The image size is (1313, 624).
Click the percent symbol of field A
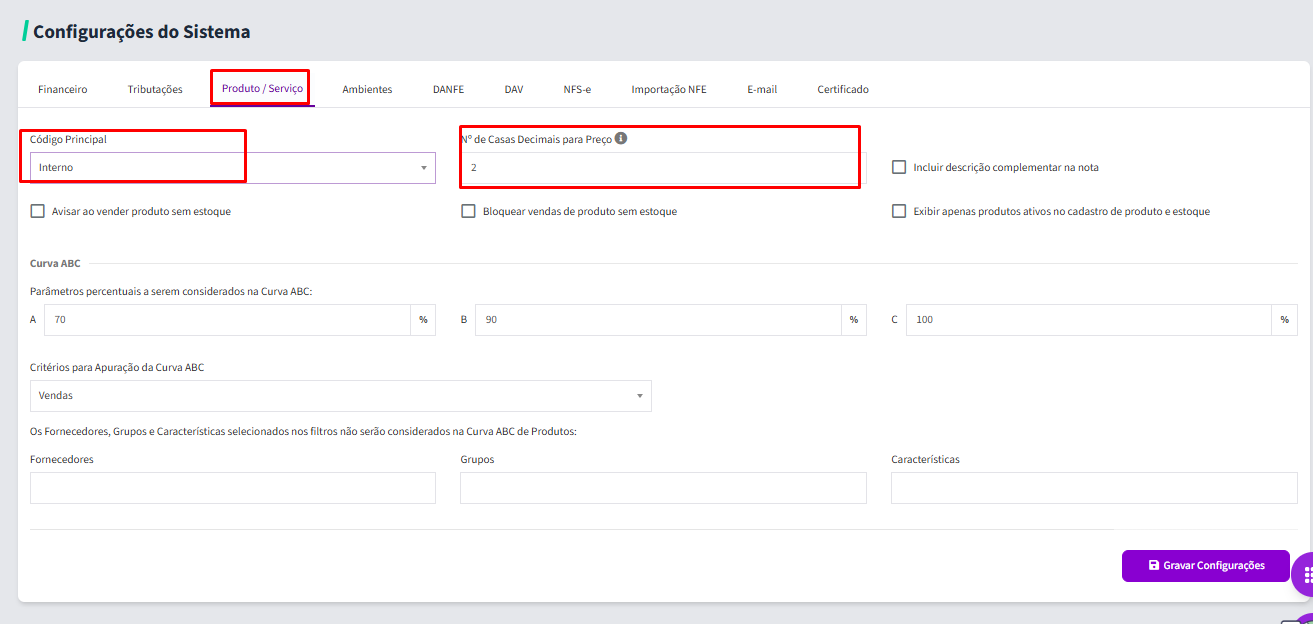coord(423,320)
